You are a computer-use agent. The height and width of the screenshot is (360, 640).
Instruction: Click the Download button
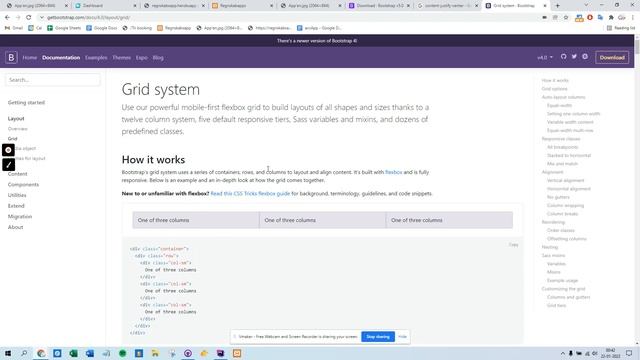click(x=612, y=58)
